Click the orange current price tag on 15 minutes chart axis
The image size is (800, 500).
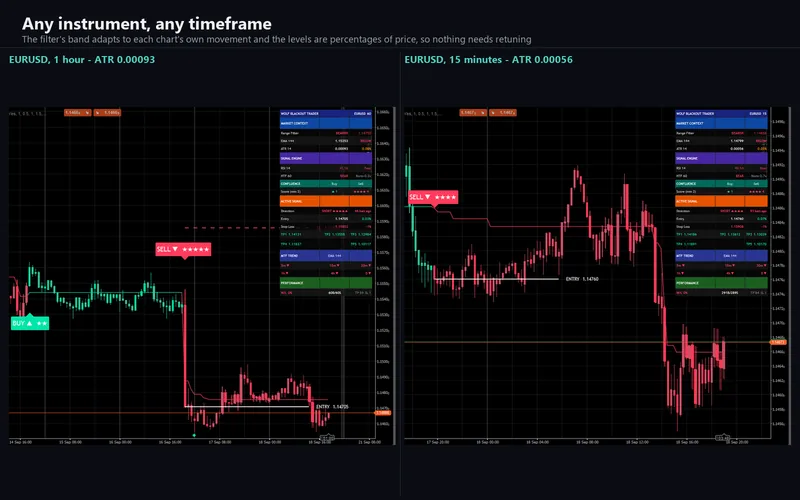pos(778,342)
